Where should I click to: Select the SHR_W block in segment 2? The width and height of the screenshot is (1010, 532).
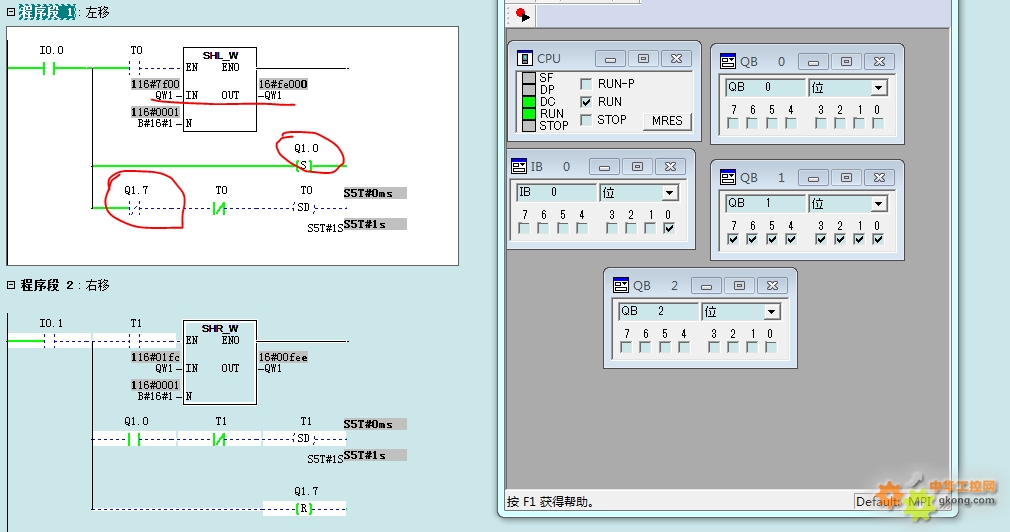tap(220, 363)
